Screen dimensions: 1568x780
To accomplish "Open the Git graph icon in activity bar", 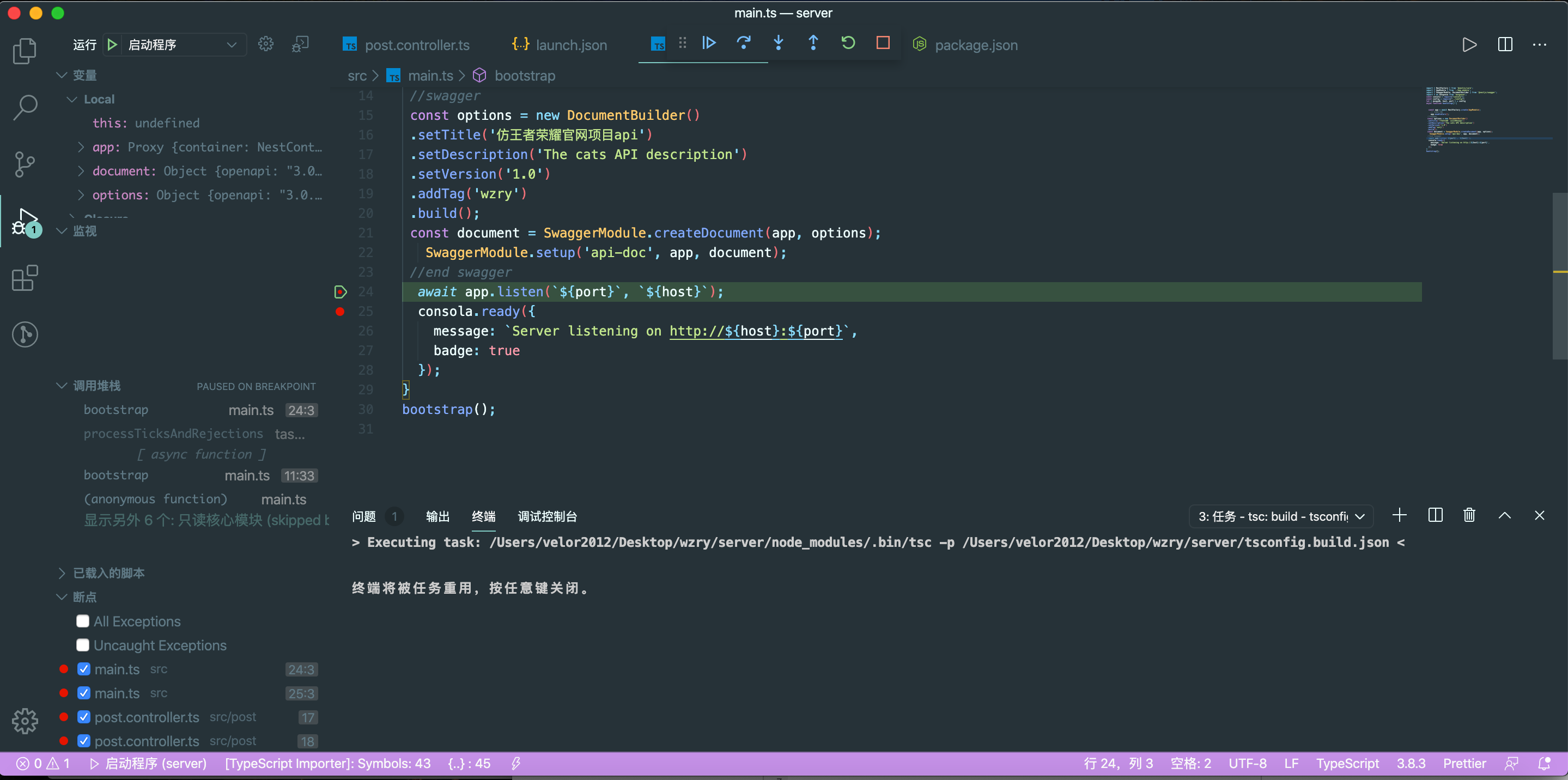I will click(x=25, y=334).
